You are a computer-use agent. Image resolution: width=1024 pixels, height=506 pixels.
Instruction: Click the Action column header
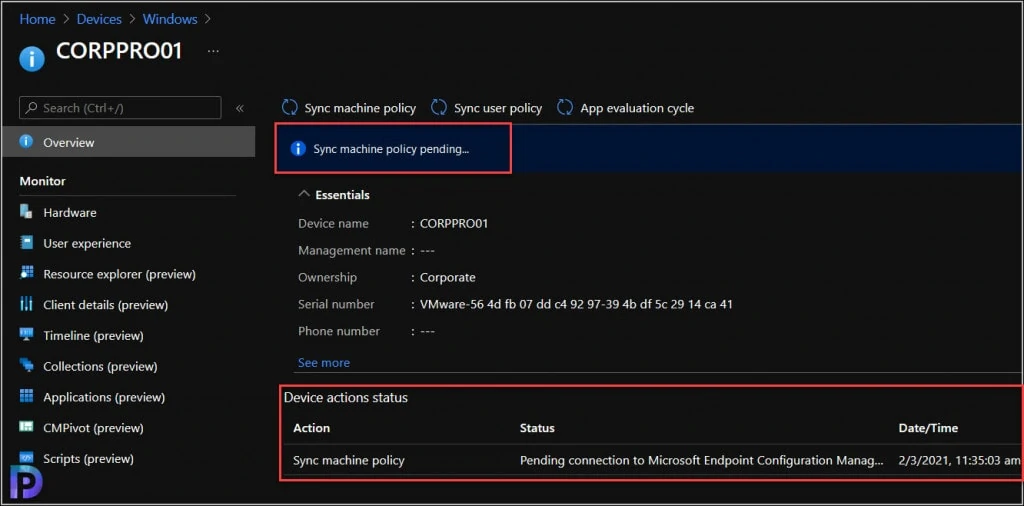(312, 428)
